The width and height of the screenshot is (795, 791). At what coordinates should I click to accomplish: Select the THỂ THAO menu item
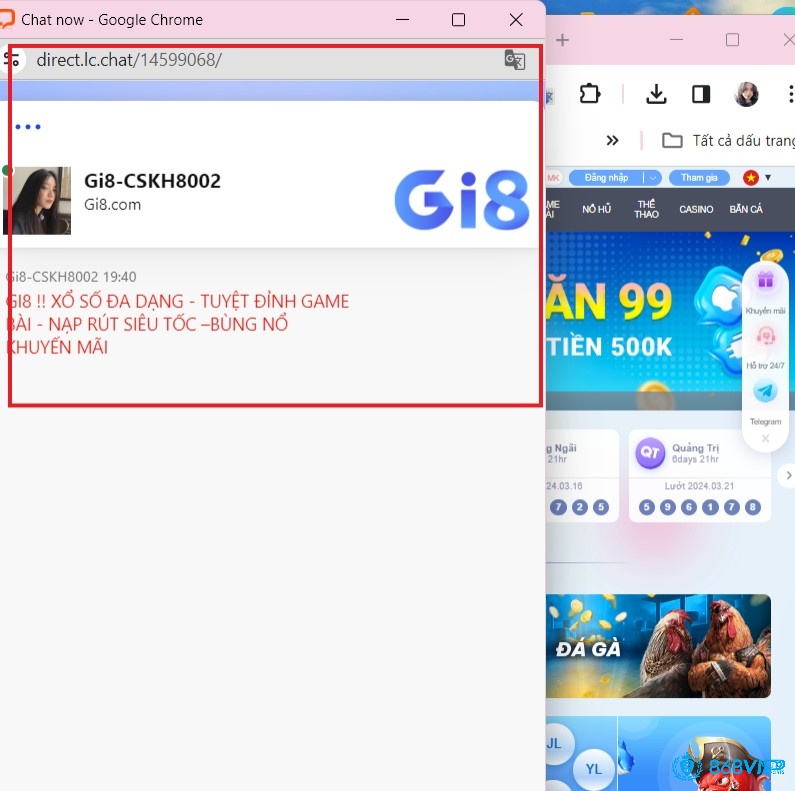646,209
